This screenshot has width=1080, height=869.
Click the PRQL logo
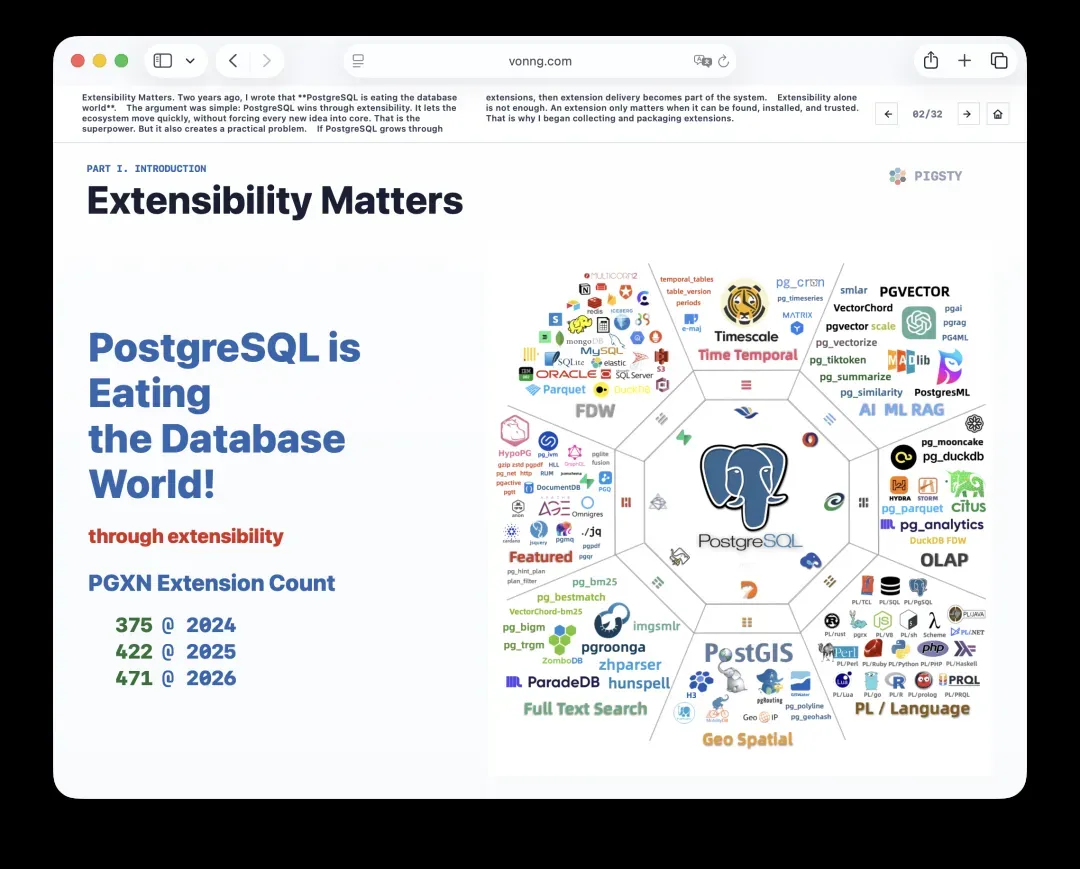(959, 680)
